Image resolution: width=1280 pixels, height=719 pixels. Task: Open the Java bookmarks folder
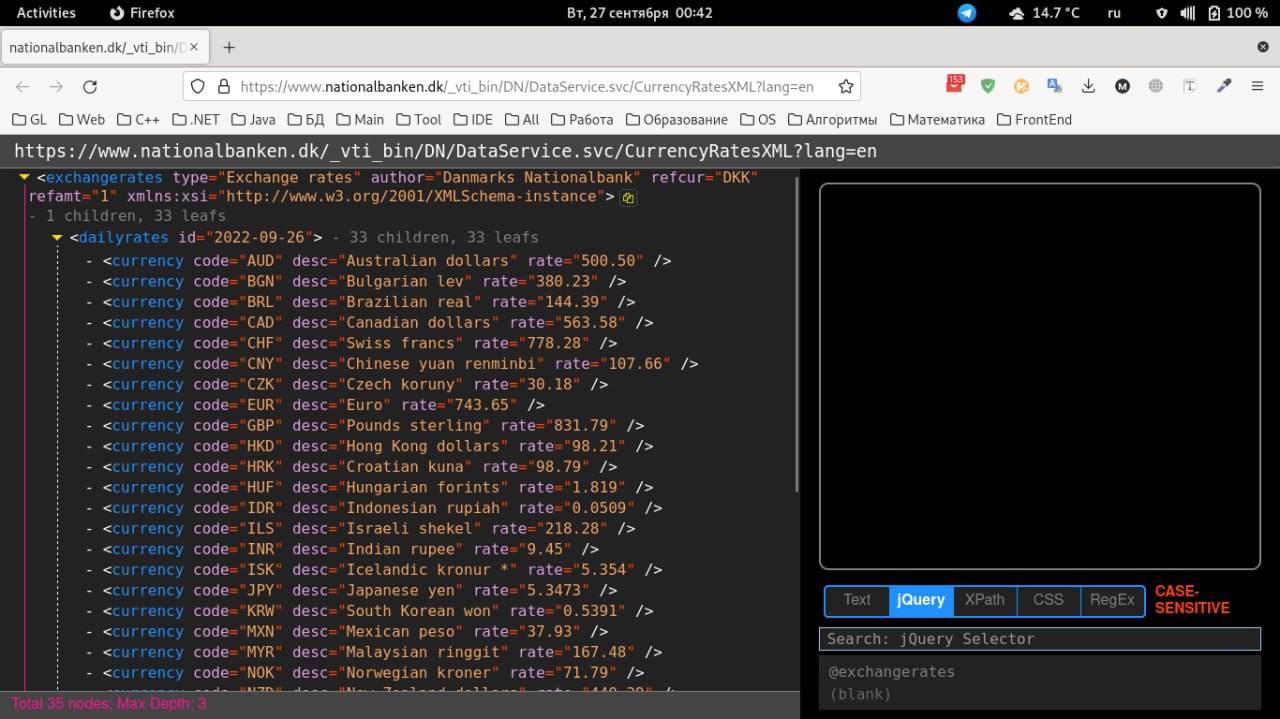[253, 119]
